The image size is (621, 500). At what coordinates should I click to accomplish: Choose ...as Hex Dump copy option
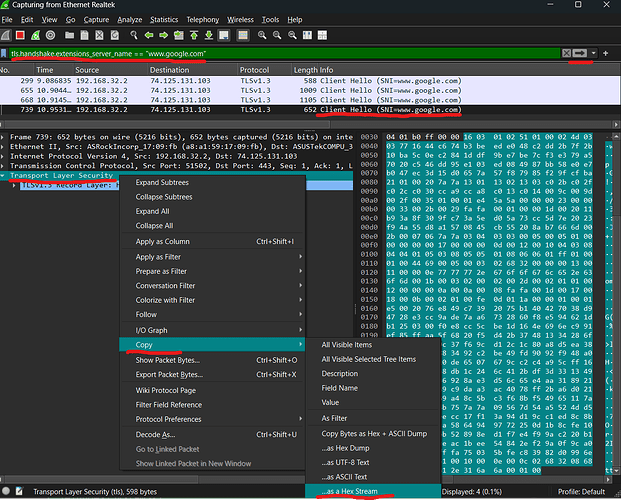[373, 448]
